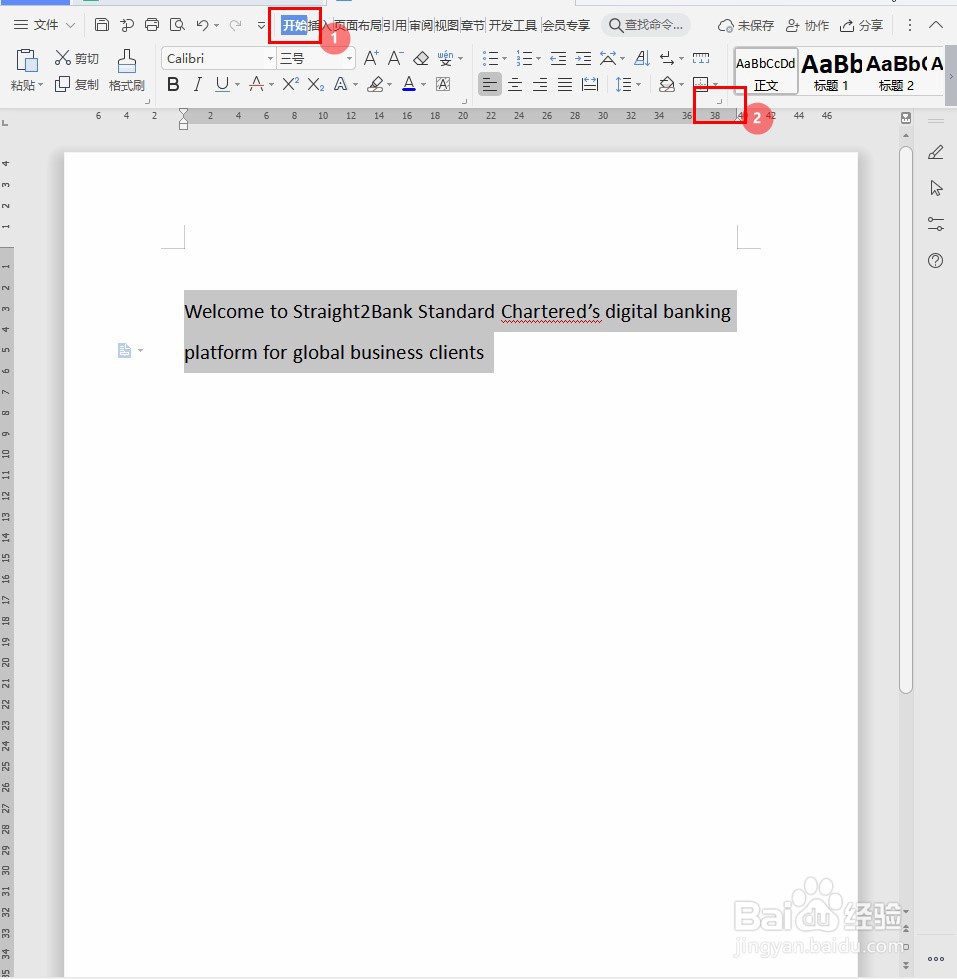This screenshot has height=979, width=957.
Task: Center align the paragraph
Action: (515, 84)
